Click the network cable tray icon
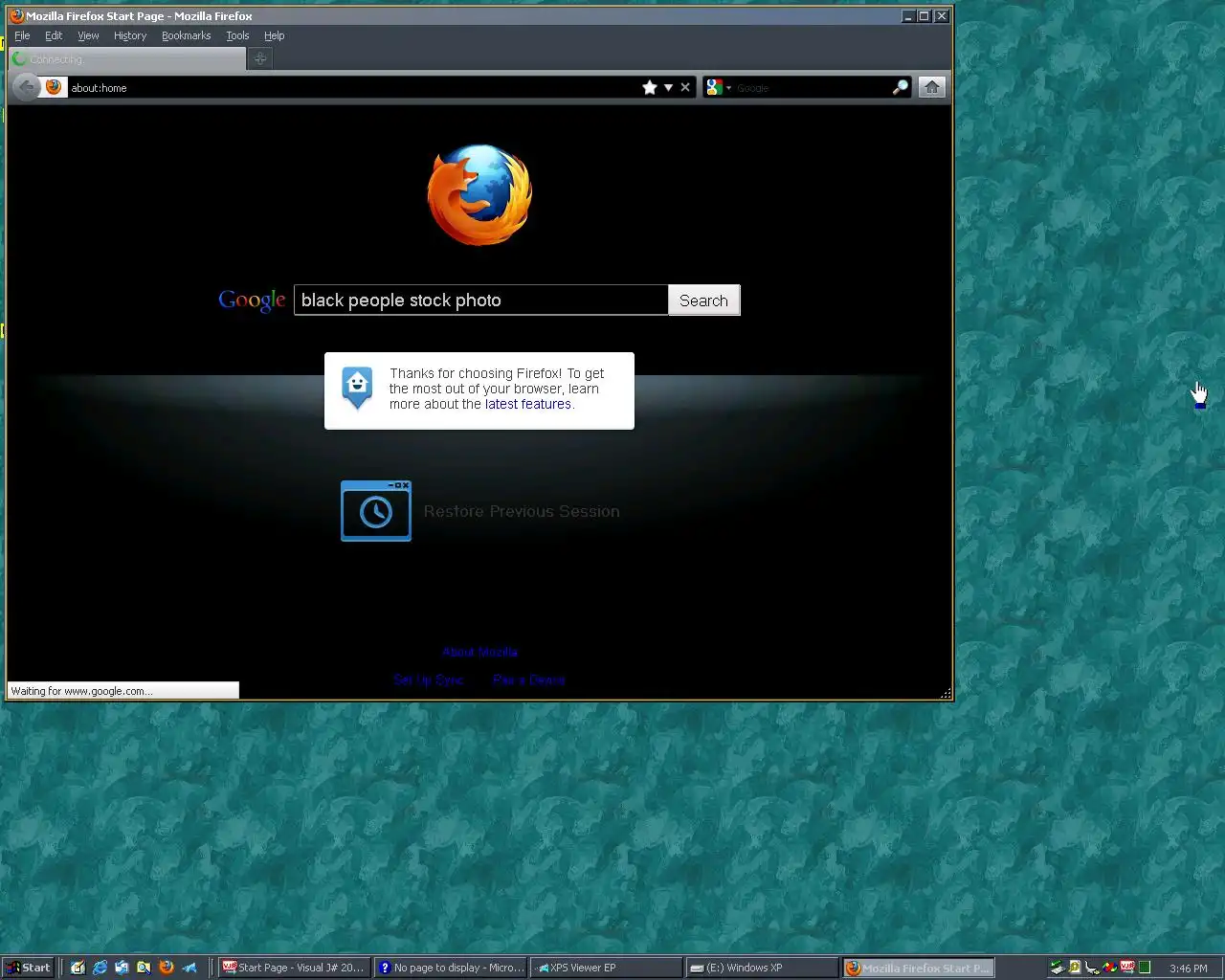This screenshot has height=980, width=1225. [x=1092, y=968]
